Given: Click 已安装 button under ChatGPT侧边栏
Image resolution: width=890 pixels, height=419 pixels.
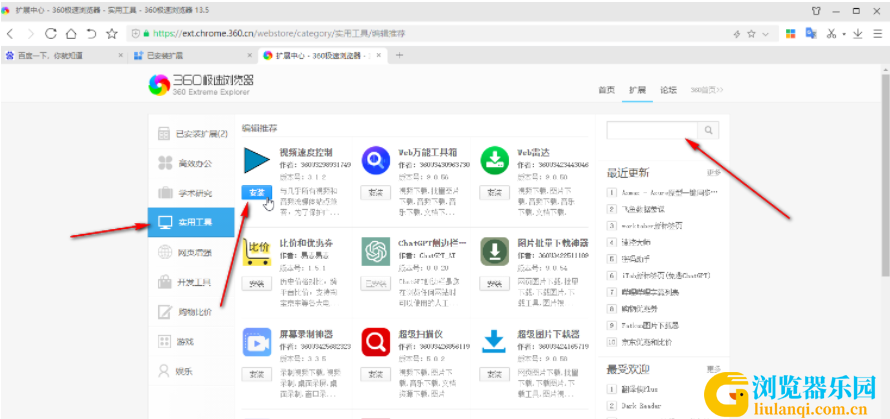Looking at the screenshot, I should point(375,283).
